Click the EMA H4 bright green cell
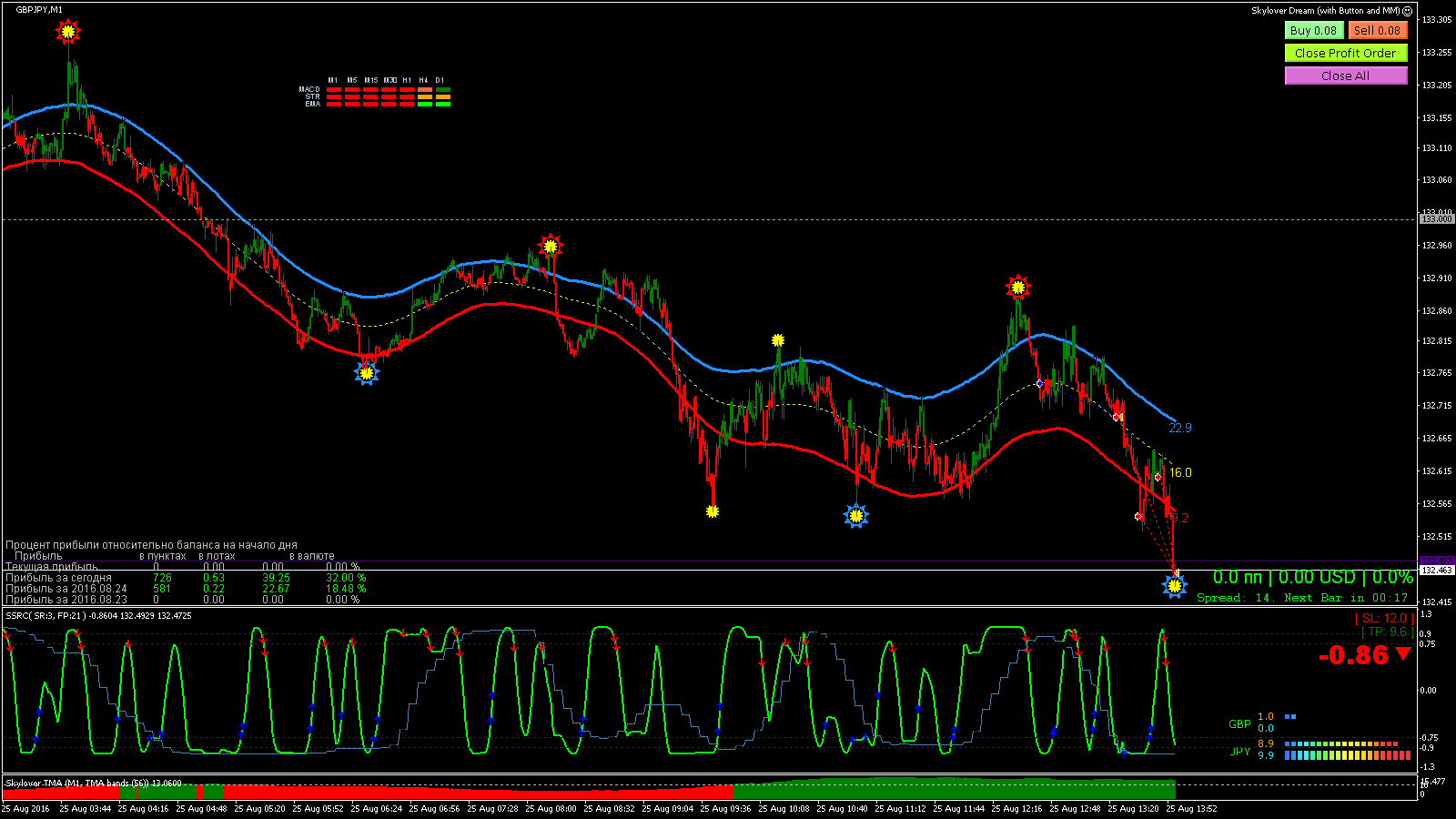Image resolution: width=1456 pixels, height=819 pixels. pos(425,104)
